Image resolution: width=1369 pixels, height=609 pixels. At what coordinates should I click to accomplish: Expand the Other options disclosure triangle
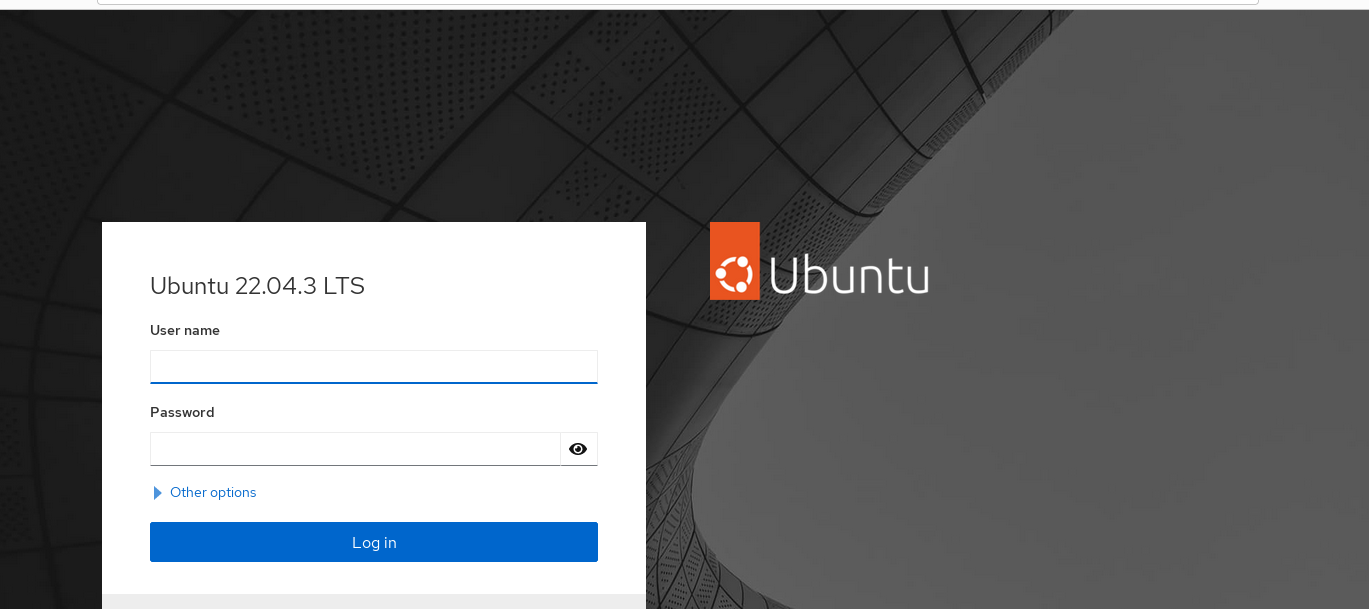click(x=157, y=493)
